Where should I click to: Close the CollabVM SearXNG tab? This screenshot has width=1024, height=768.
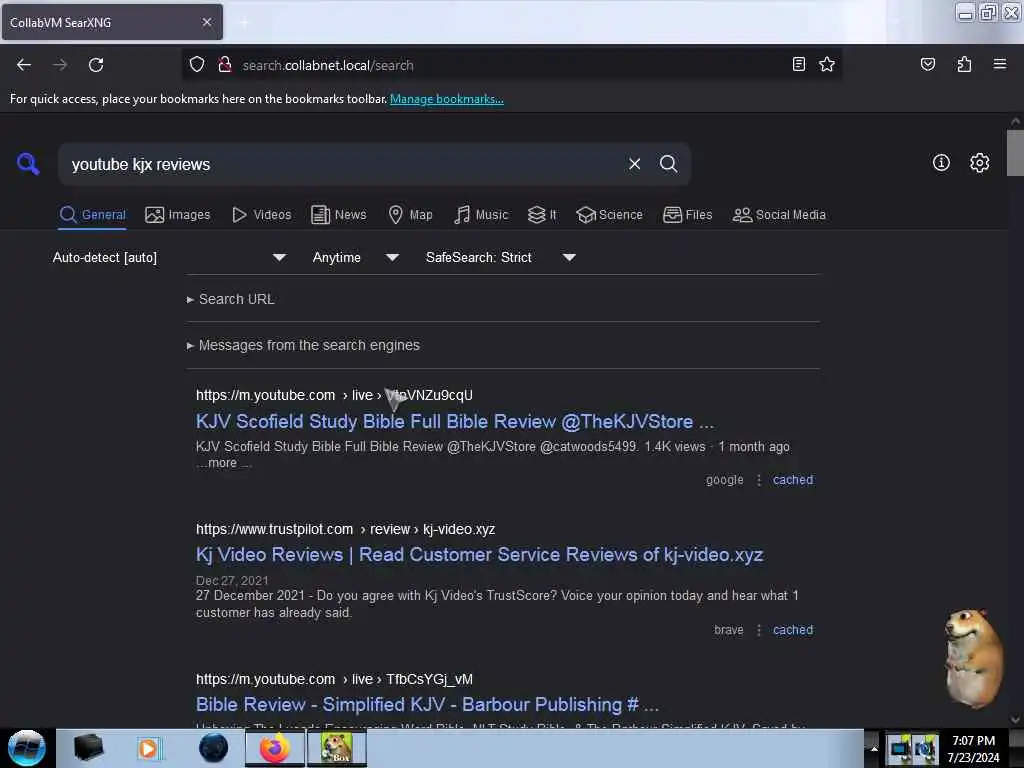(x=207, y=22)
